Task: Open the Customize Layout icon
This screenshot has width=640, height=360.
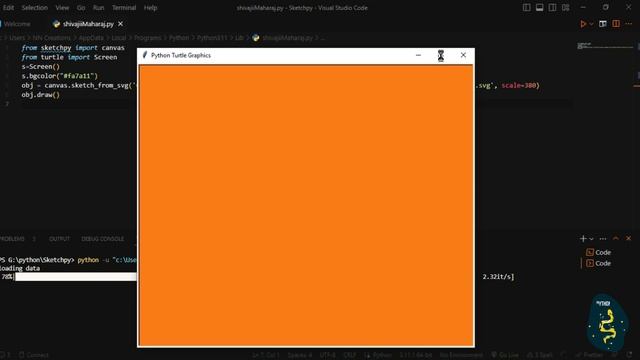Action: click(565, 7)
